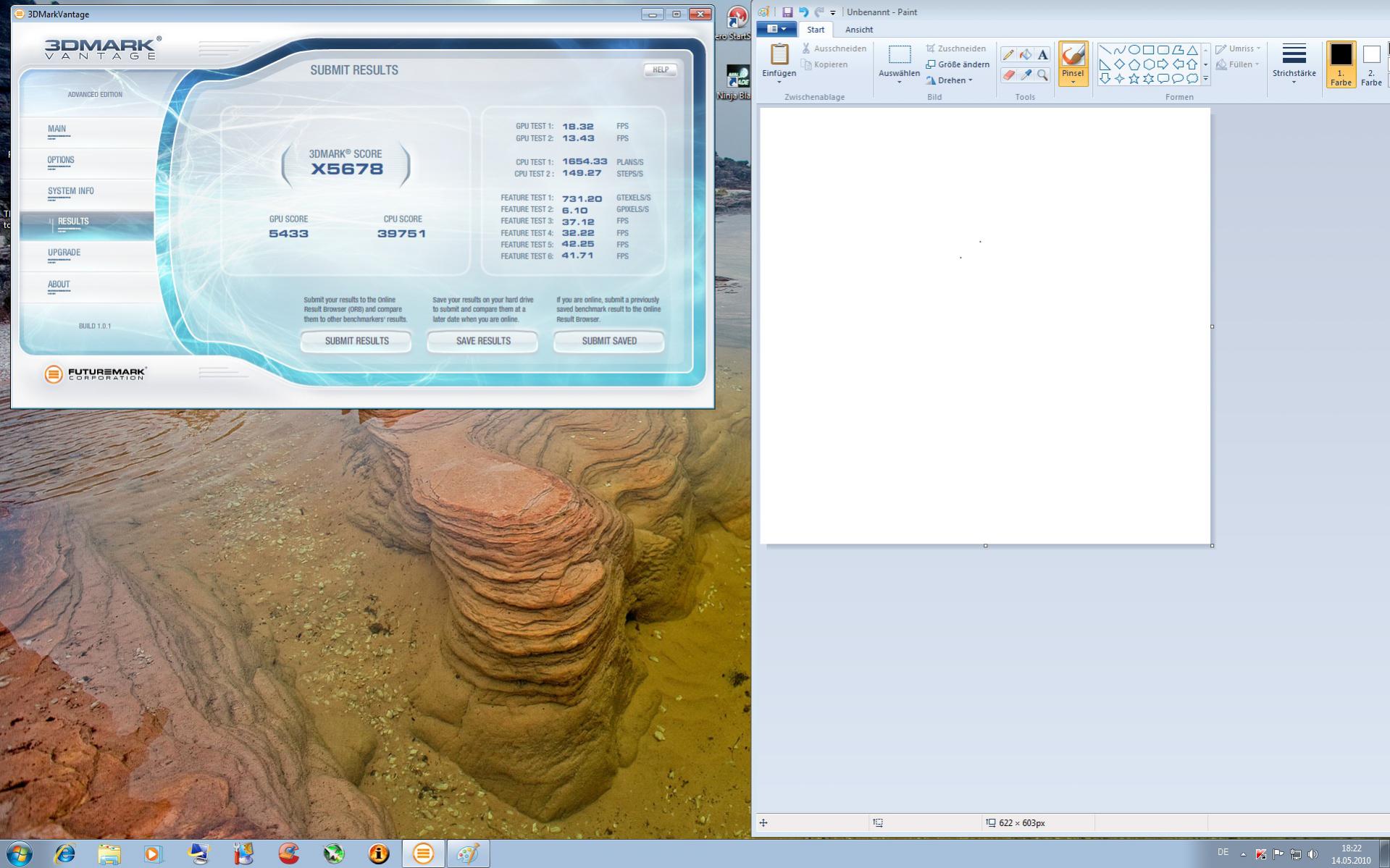The height and width of the screenshot is (868, 1390).
Task: Open the Windows Start menu
Action: 18,854
